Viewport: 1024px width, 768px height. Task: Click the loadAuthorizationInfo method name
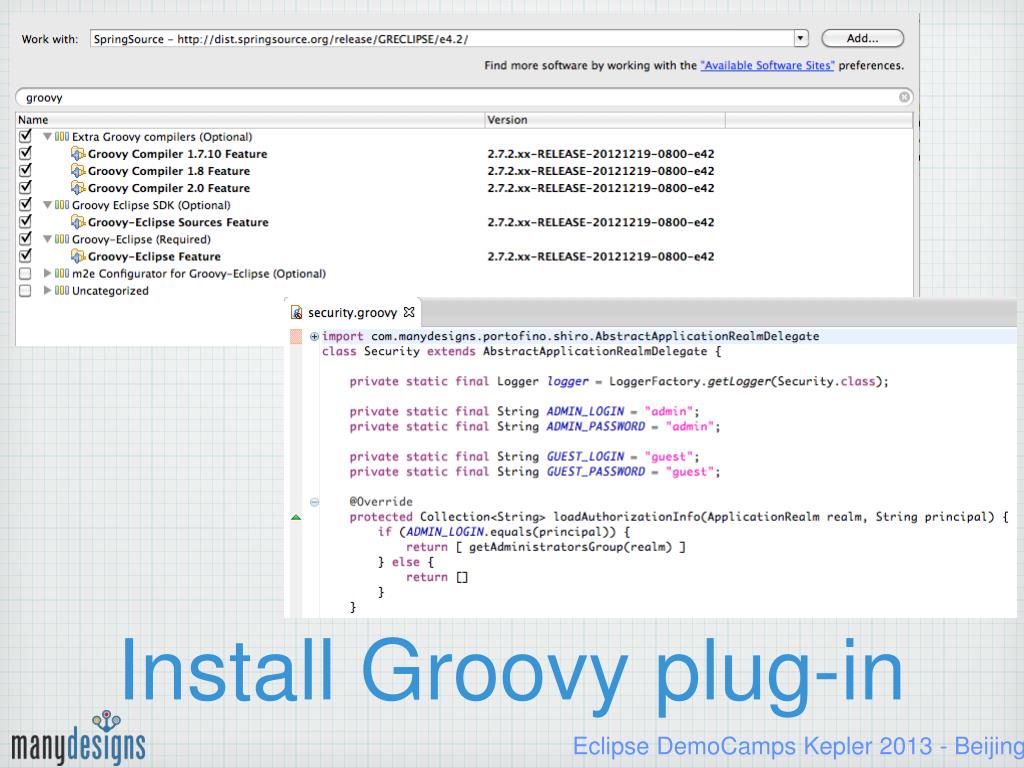(627, 517)
